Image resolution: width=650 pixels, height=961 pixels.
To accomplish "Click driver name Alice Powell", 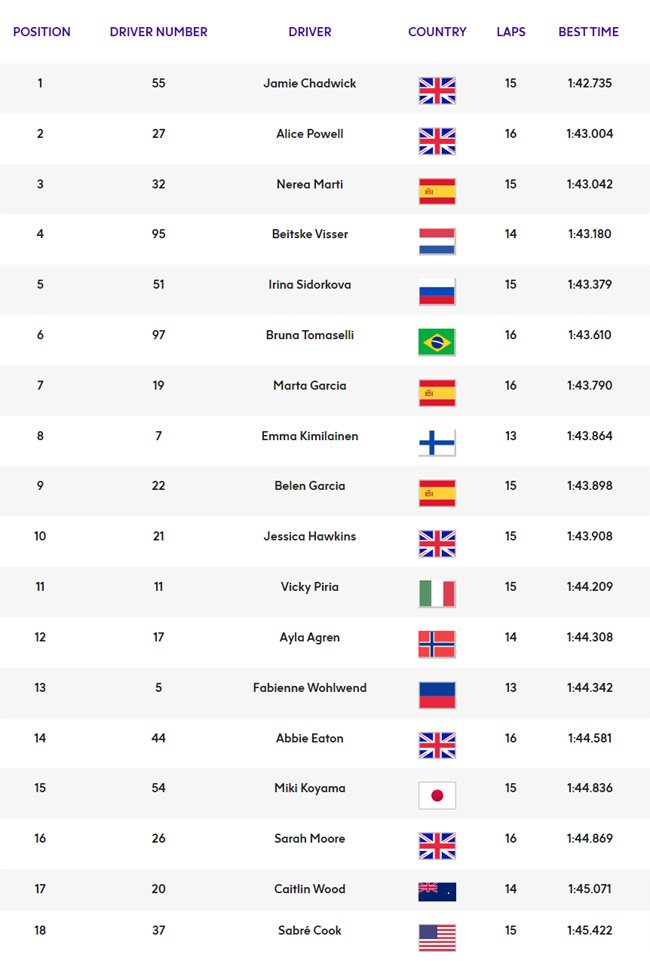I will click(x=310, y=134).
